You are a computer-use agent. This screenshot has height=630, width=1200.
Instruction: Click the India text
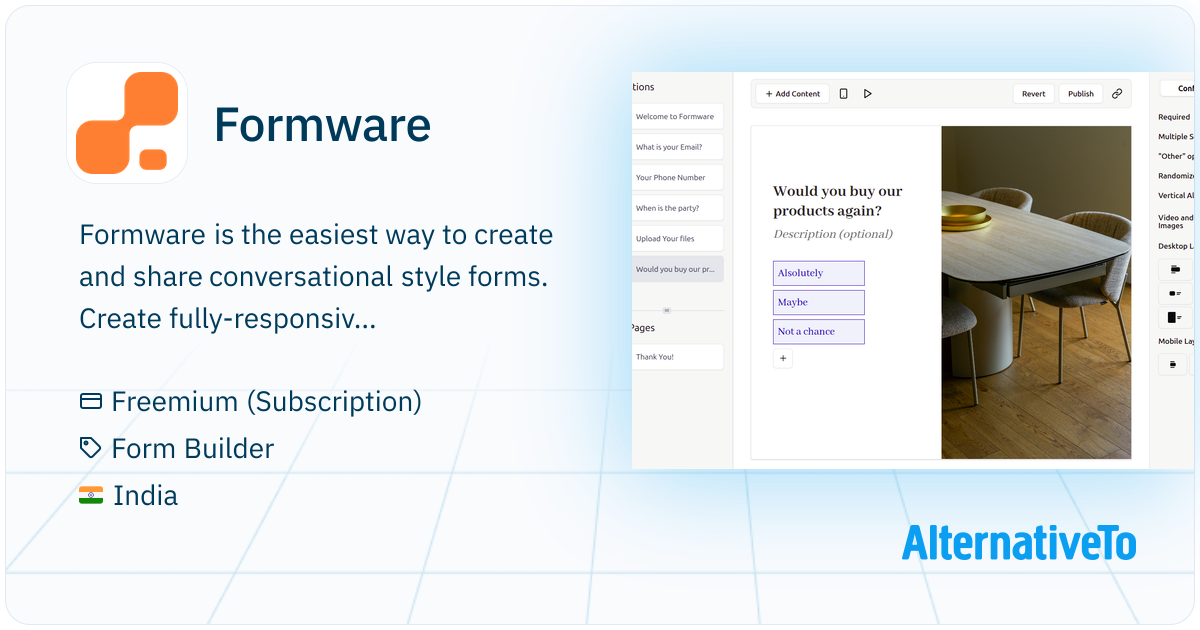[145, 495]
